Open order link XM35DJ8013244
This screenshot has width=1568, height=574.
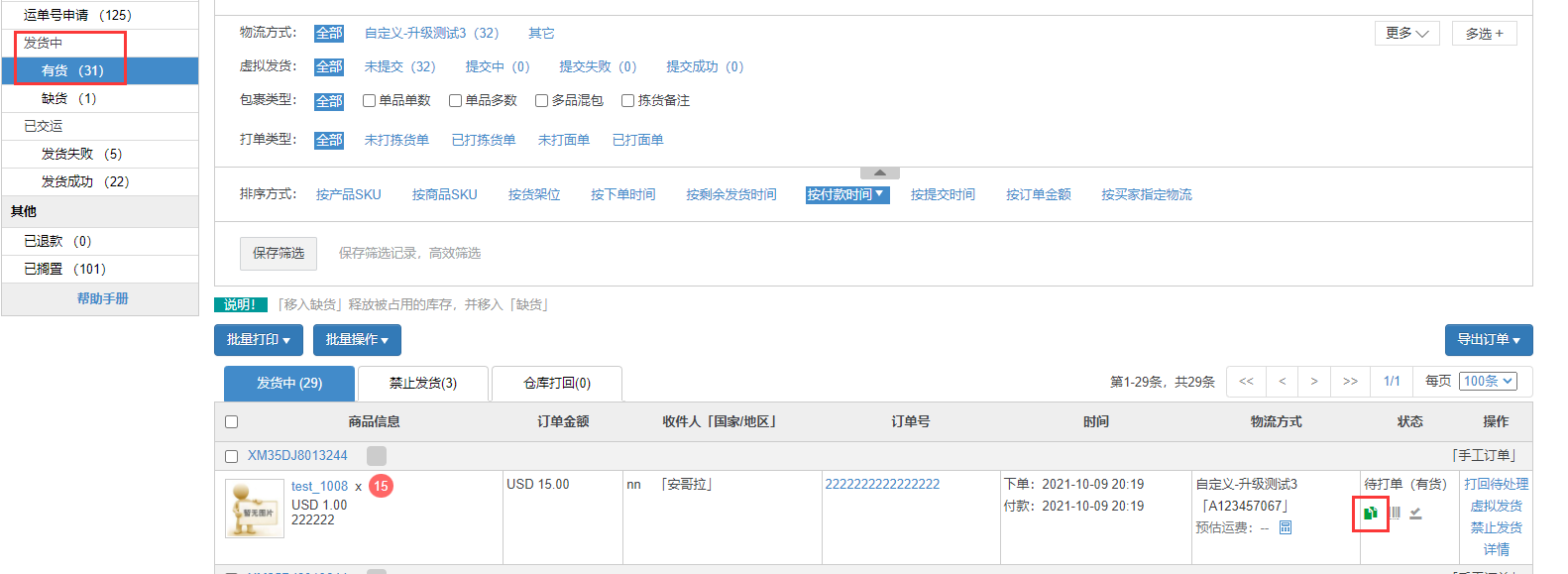point(297,456)
